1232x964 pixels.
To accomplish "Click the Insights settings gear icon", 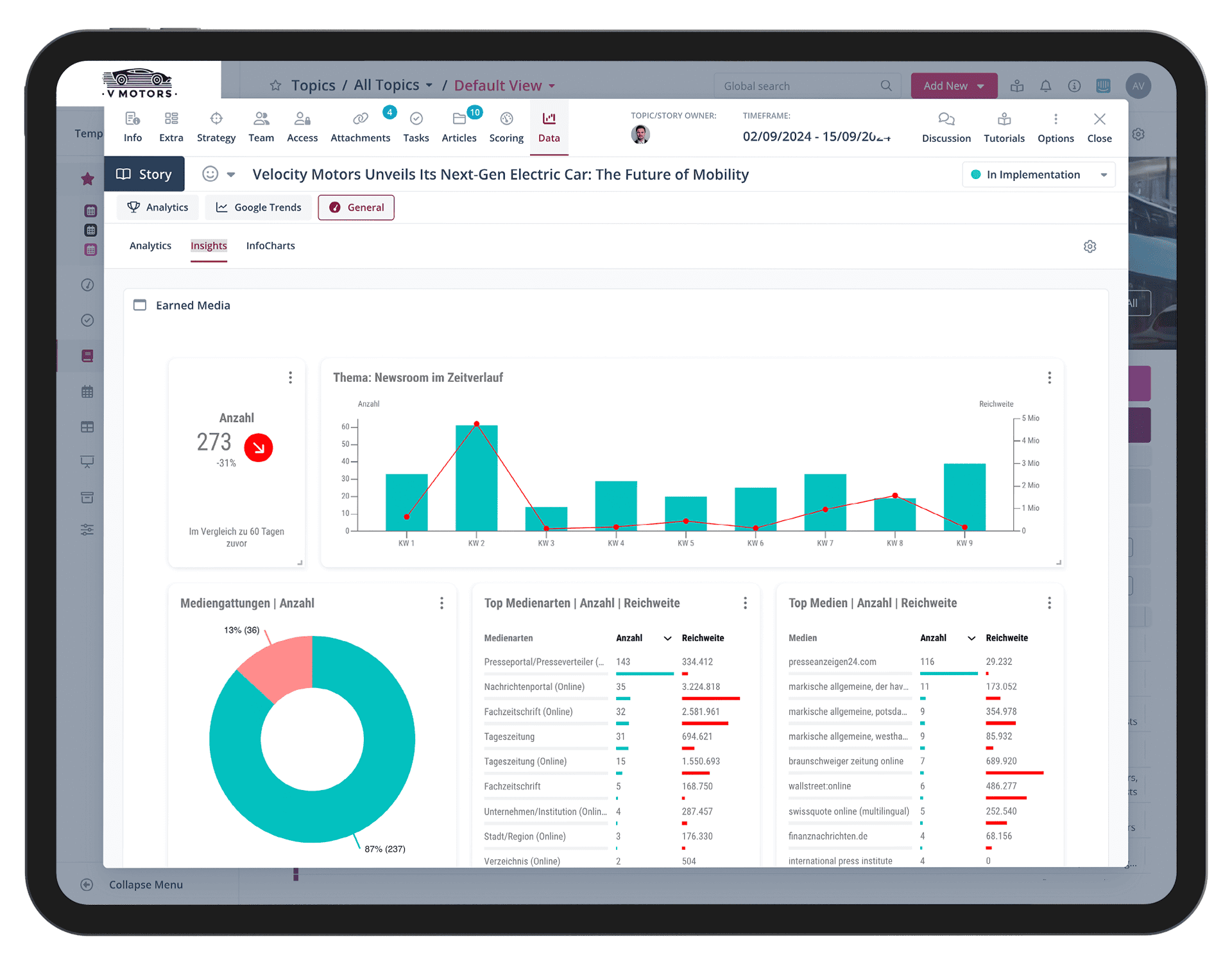I will coord(1090,246).
